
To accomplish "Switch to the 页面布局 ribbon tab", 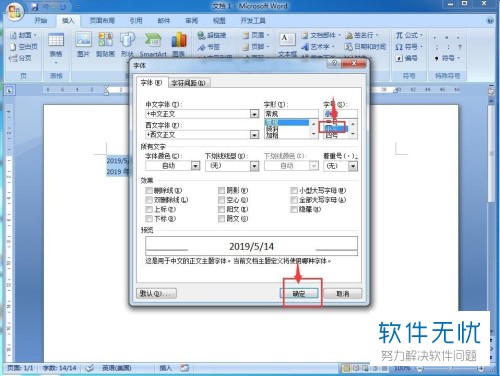I will click(x=102, y=21).
